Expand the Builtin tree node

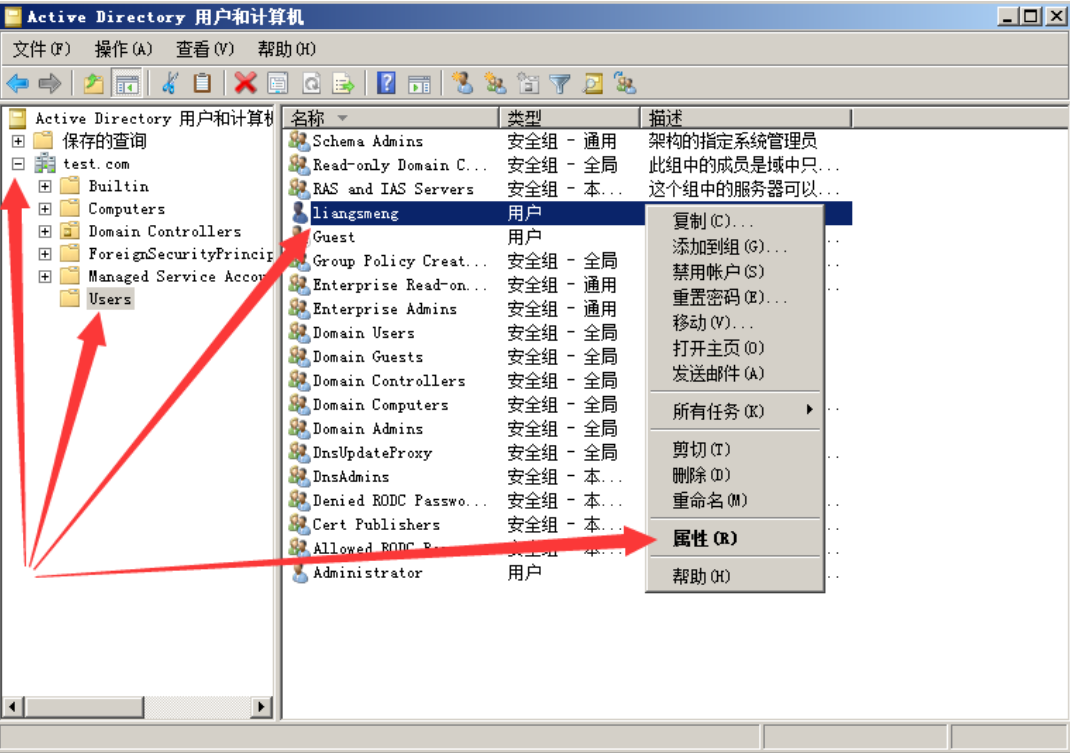pos(44,186)
